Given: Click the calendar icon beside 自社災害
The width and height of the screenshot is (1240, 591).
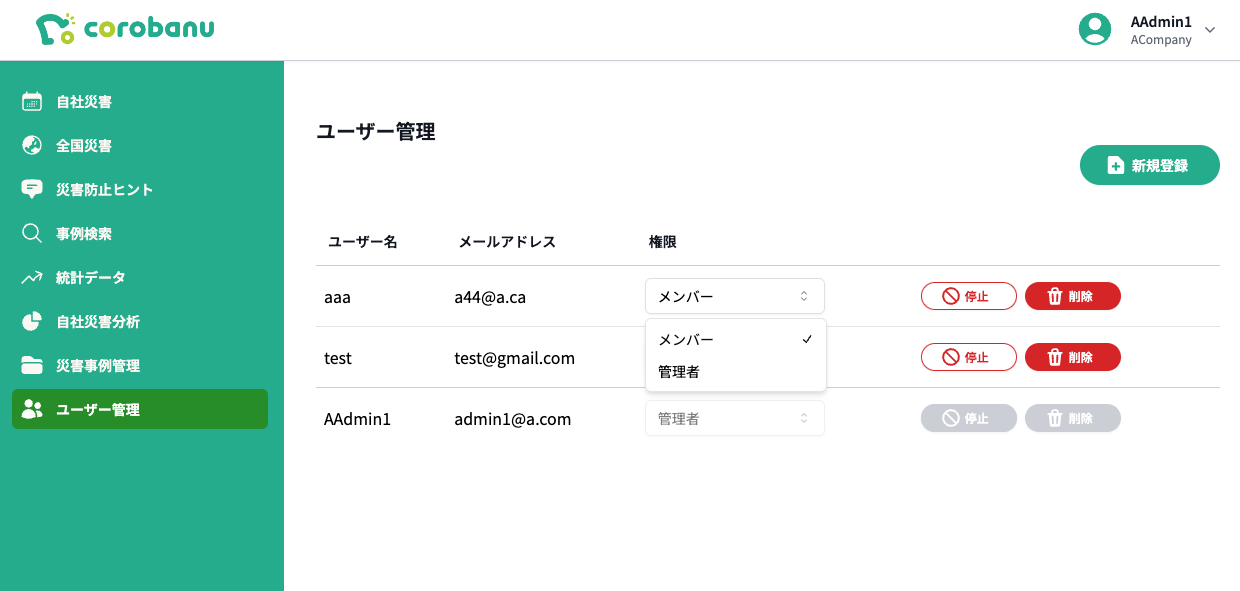Looking at the screenshot, I should point(32,101).
